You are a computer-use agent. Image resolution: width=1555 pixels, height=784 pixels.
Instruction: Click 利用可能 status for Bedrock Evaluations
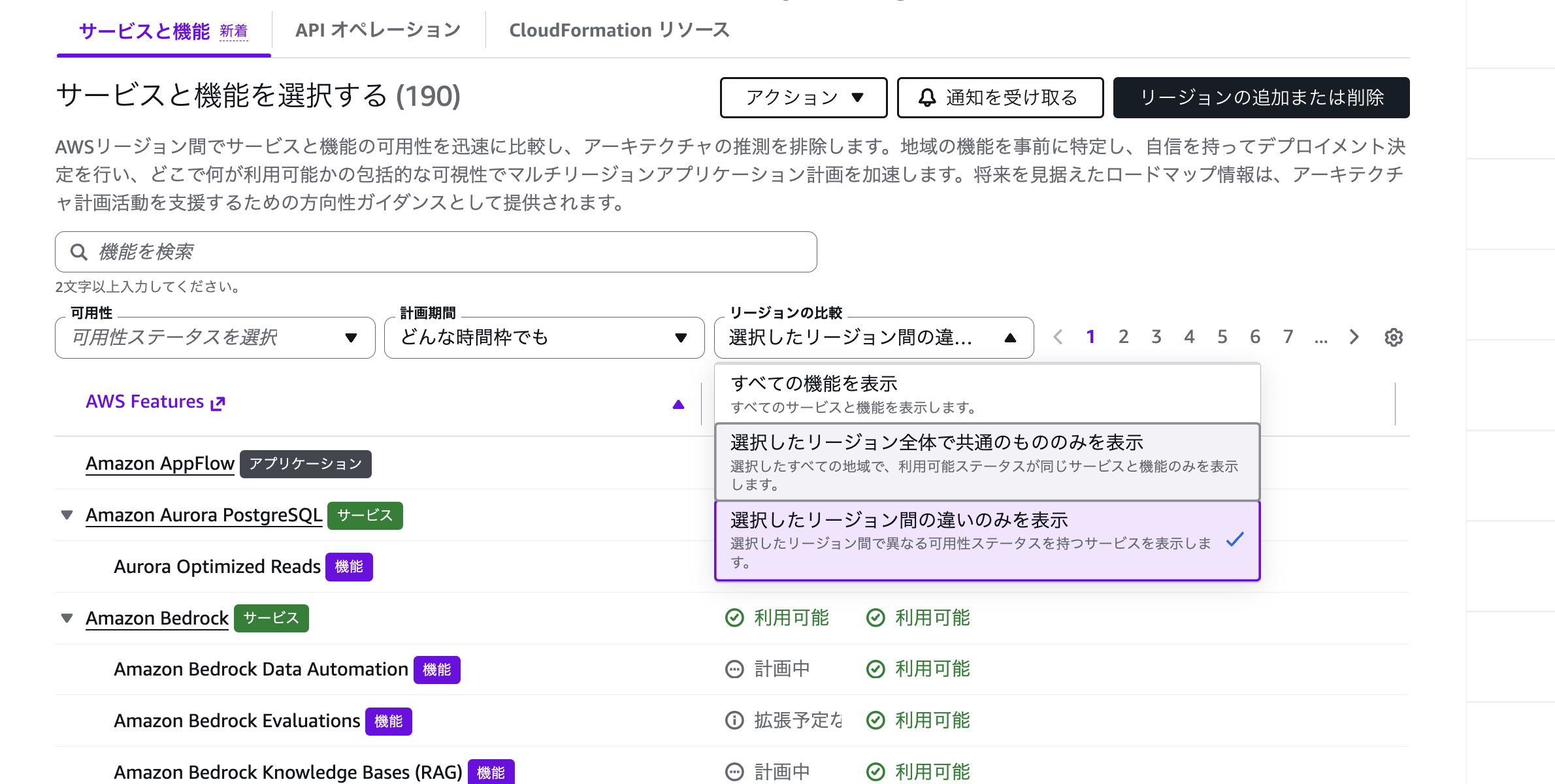[x=918, y=720]
